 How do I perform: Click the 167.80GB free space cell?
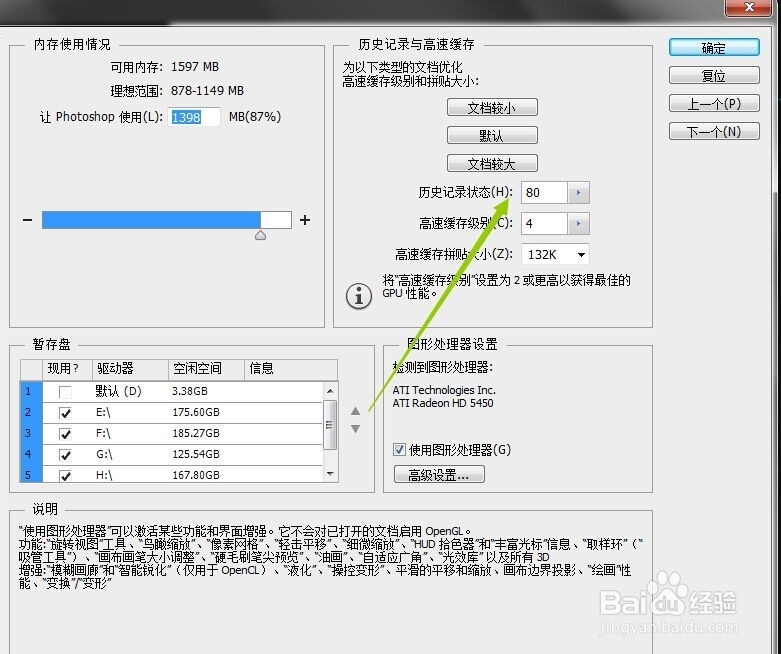point(196,475)
